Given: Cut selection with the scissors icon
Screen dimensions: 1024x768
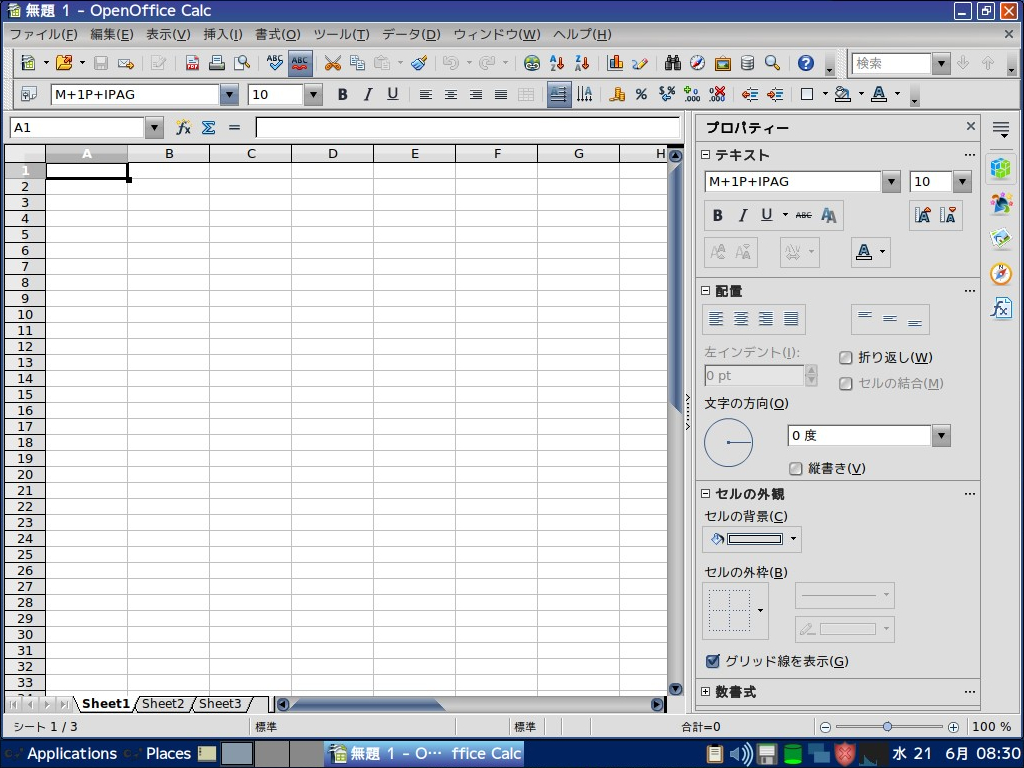Looking at the screenshot, I should coord(332,63).
